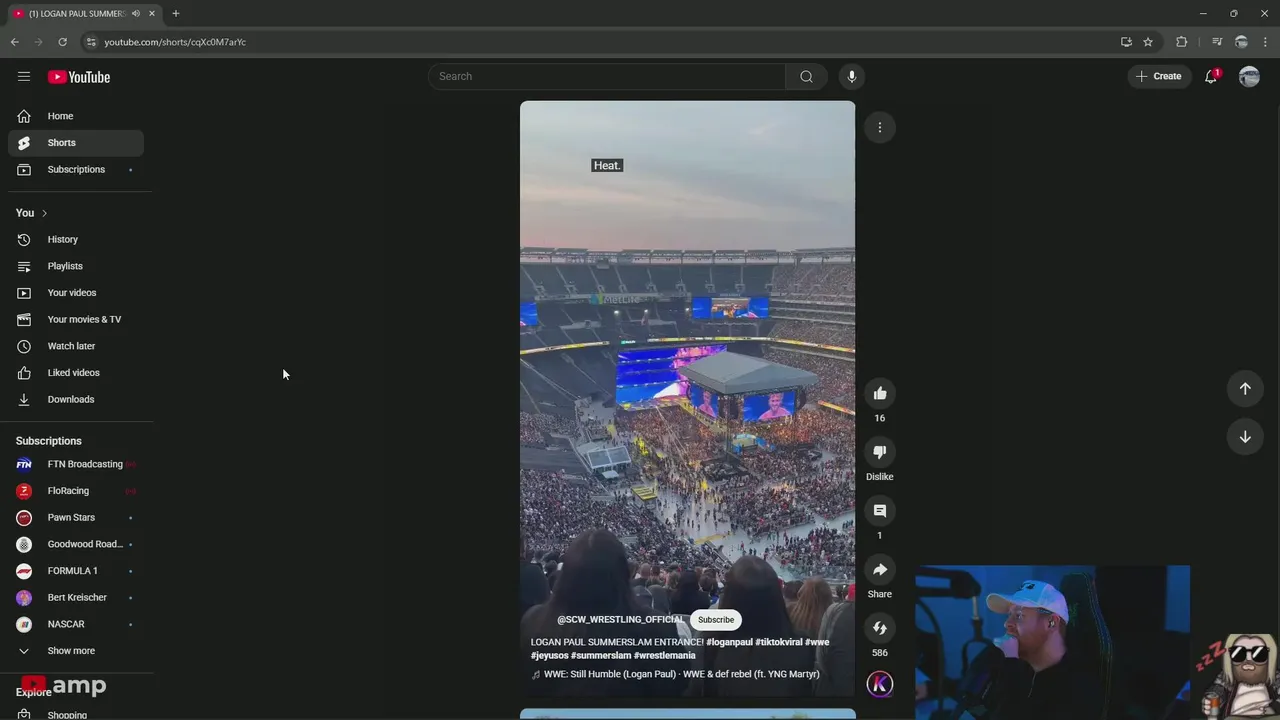Open the Remix button showing 586
Viewport: 1280px width, 720px height.
(x=880, y=628)
